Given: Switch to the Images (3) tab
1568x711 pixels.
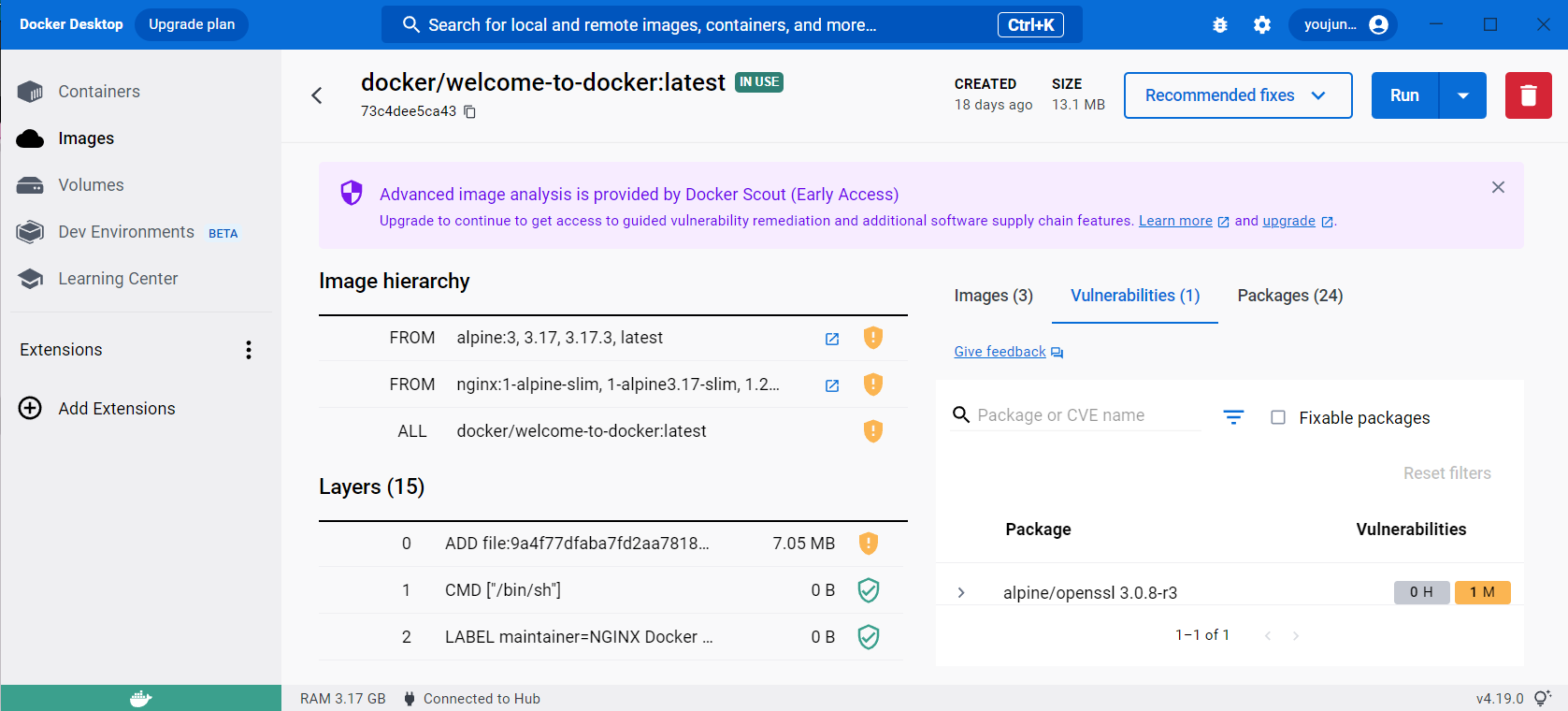Looking at the screenshot, I should click(994, 296).
